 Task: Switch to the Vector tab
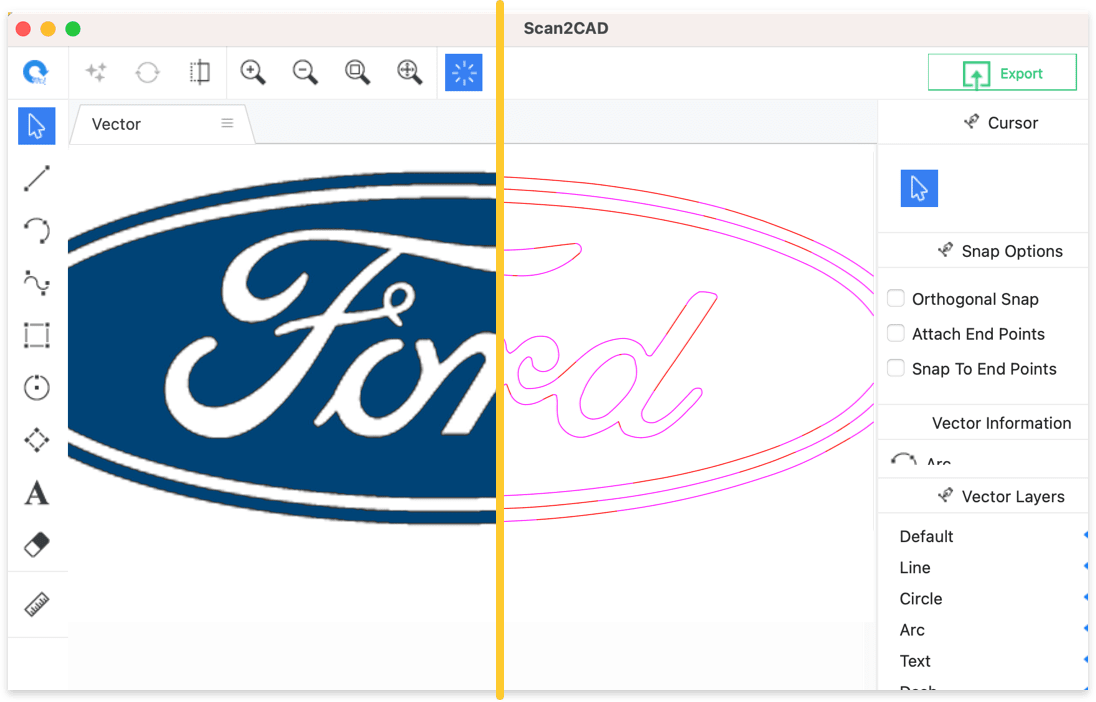tap(117, 124)
